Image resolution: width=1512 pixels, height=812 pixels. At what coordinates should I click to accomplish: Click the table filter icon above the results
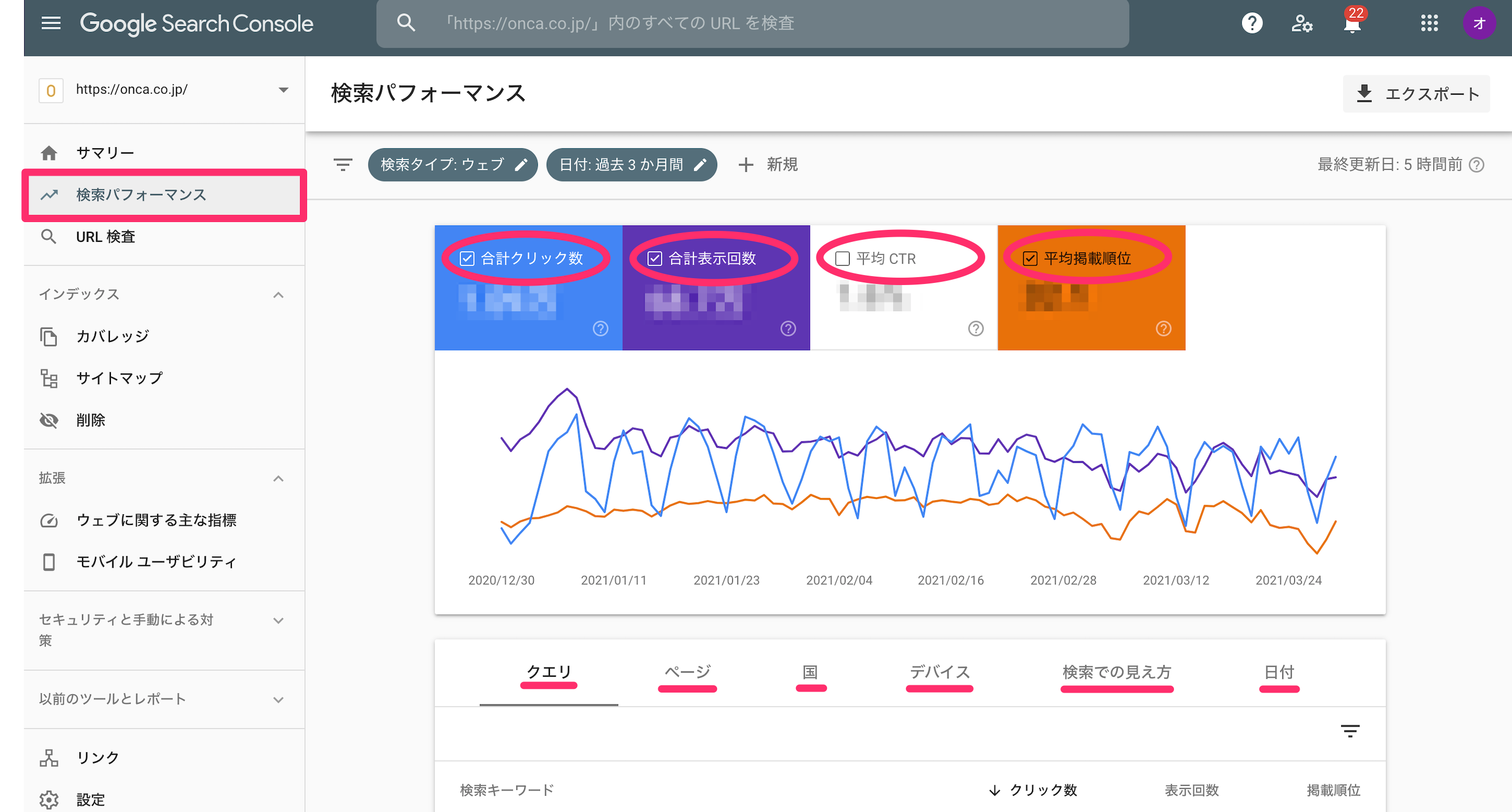pos(1350,731)
